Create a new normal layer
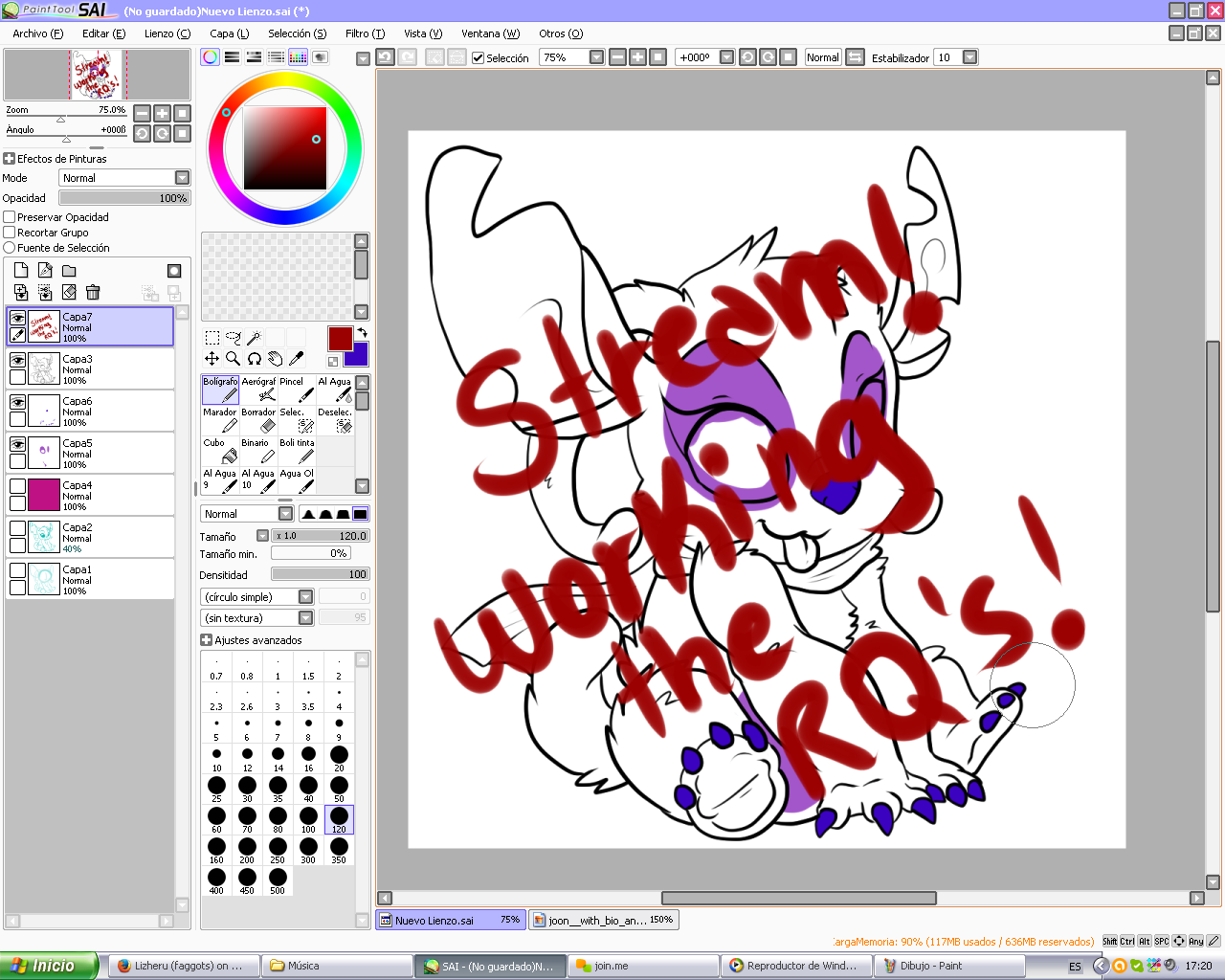This screenshot has height=980, width=1225. [21, 271]
